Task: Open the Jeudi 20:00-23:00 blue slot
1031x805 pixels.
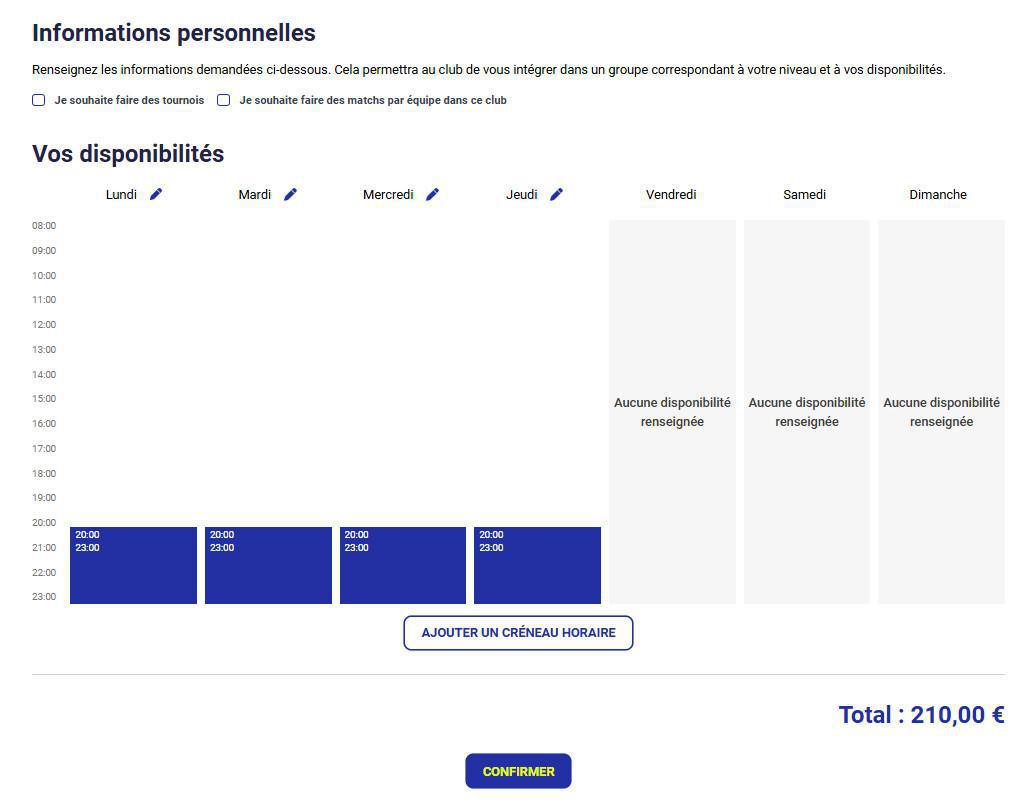Action: (x=537, y=565)
